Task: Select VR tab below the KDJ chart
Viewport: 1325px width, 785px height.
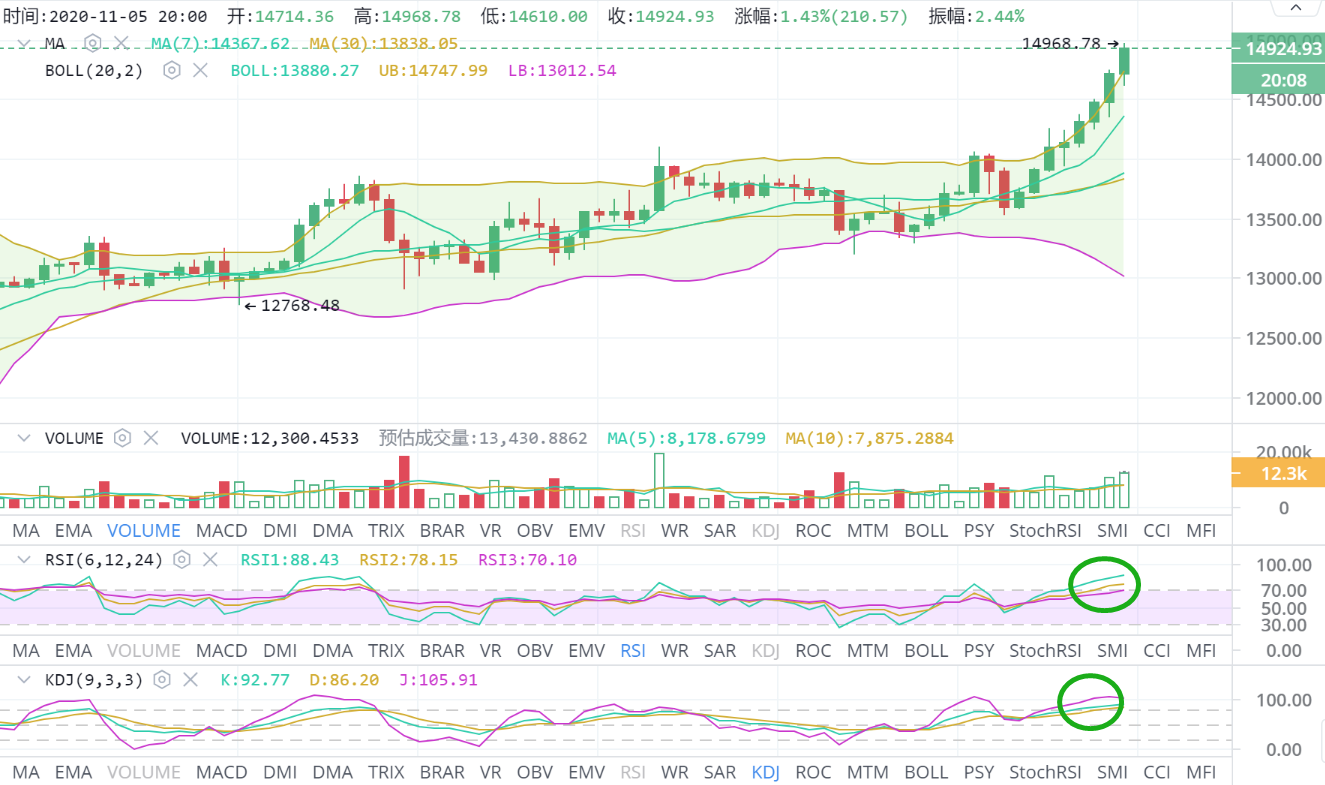Action: [490, 772]
